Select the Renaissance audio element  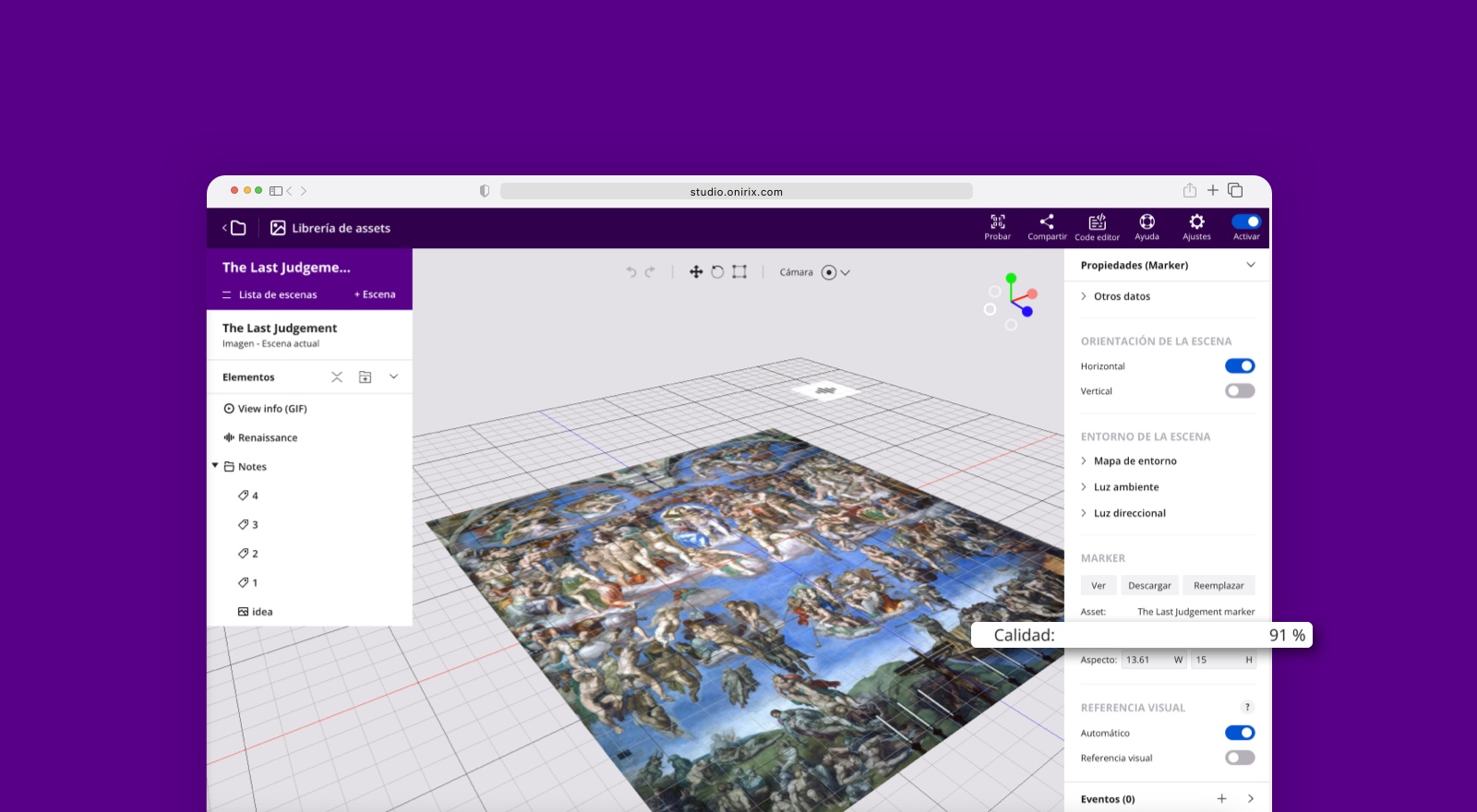pyautogui.click(x=267, y=437)
